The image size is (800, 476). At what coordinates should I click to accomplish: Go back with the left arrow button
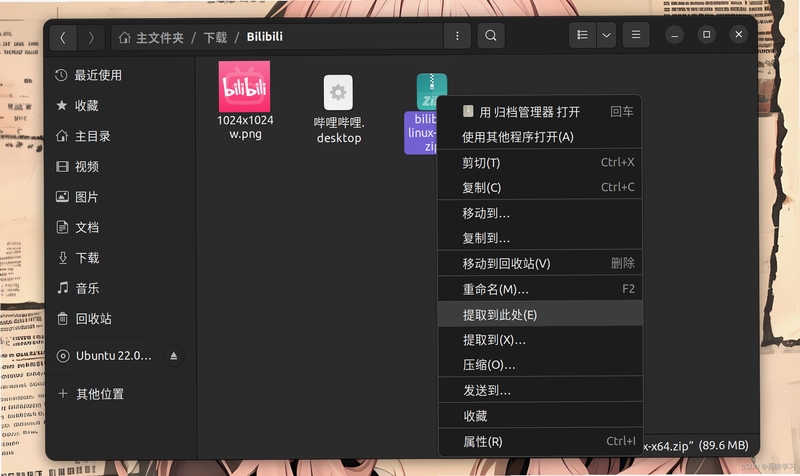pos(63,37)
